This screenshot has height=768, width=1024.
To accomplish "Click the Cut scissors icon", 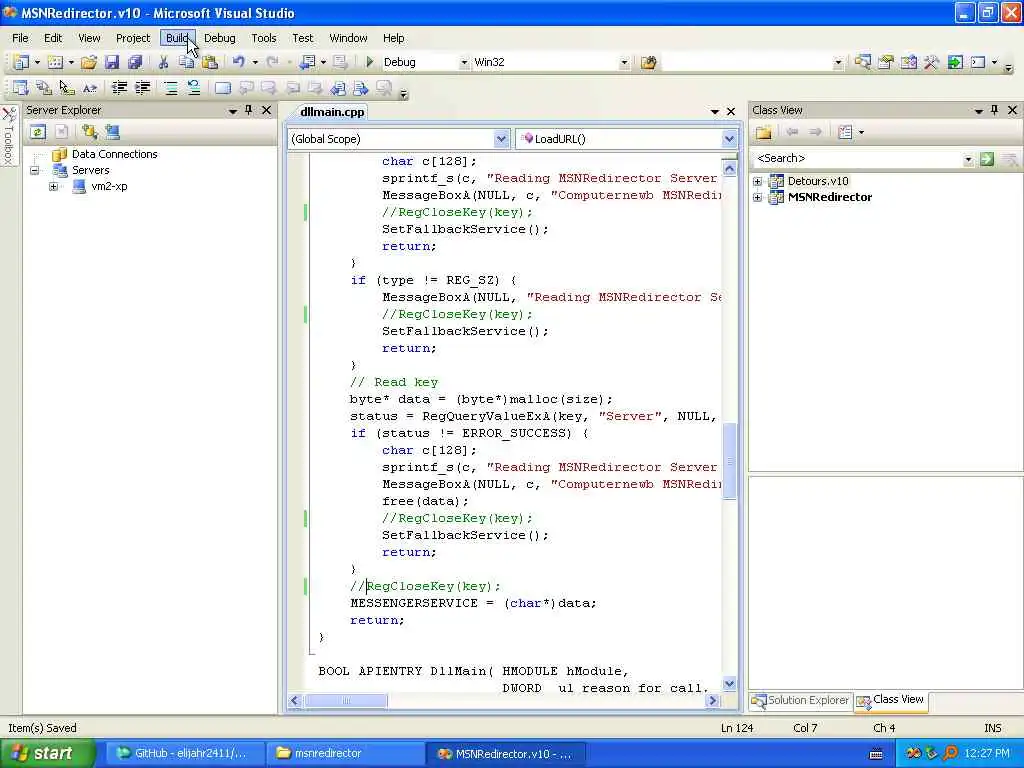I will coord(163,62).
